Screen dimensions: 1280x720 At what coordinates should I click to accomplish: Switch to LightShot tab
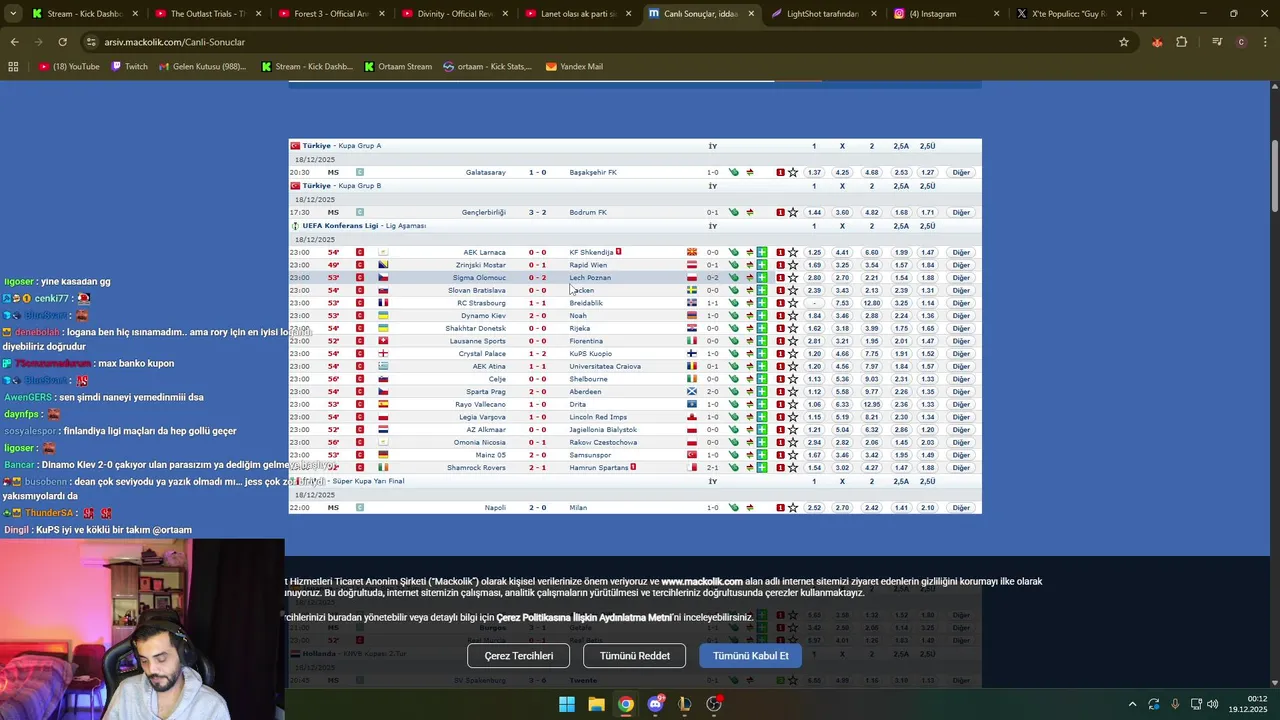coord(823,14)
